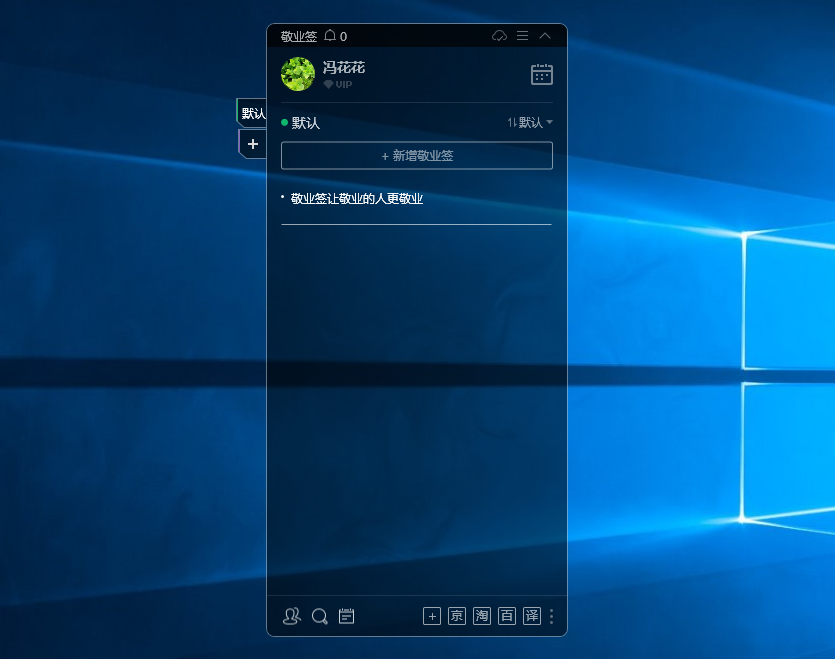Open the calendar icon beside the username
This screenshot has height=659, width=835.
[x=541, y=74]
